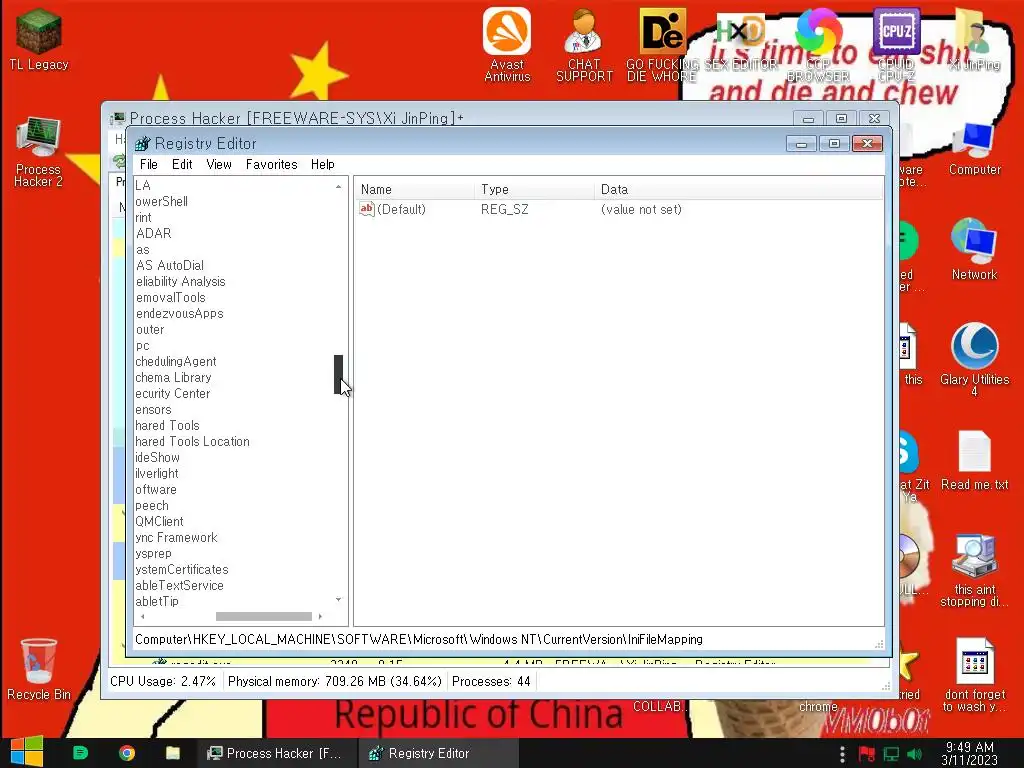Screen dimensions: 1024x768
Task: Select the 'chema Library' registry key
Action: [173, 377]
